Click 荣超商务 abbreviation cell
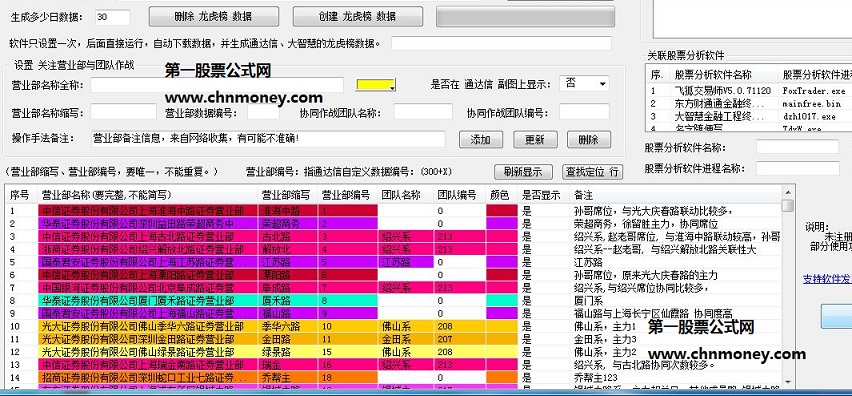This screenshot has width=852, height=396. 288,223
